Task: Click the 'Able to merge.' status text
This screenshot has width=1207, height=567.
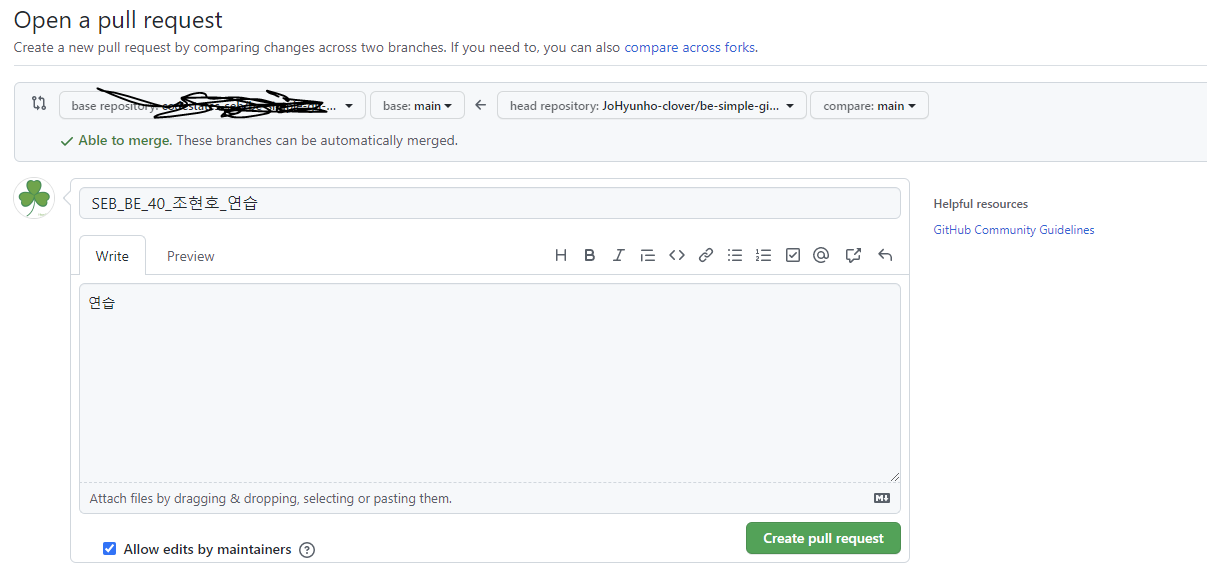Action: click(126, 141)
